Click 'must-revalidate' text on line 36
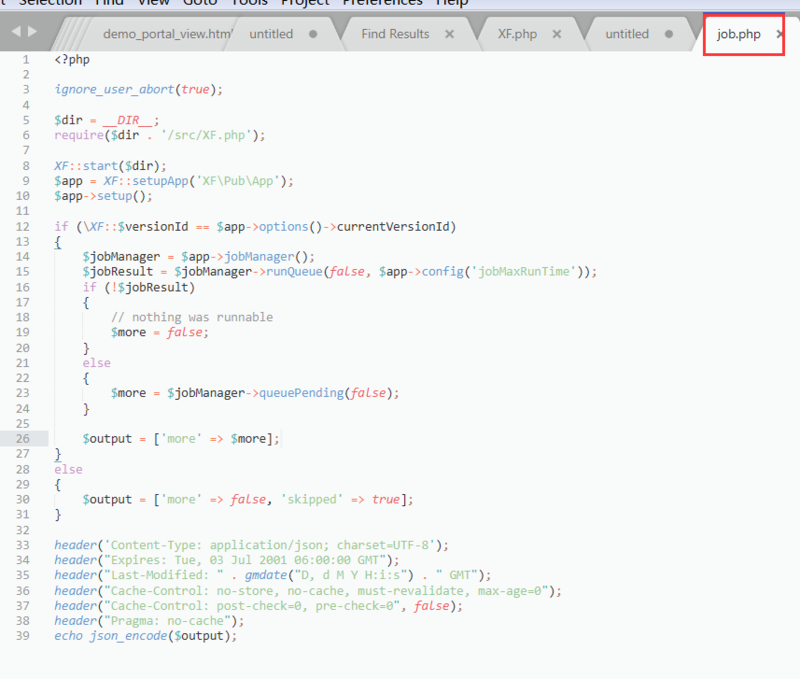 click(410, 591)
